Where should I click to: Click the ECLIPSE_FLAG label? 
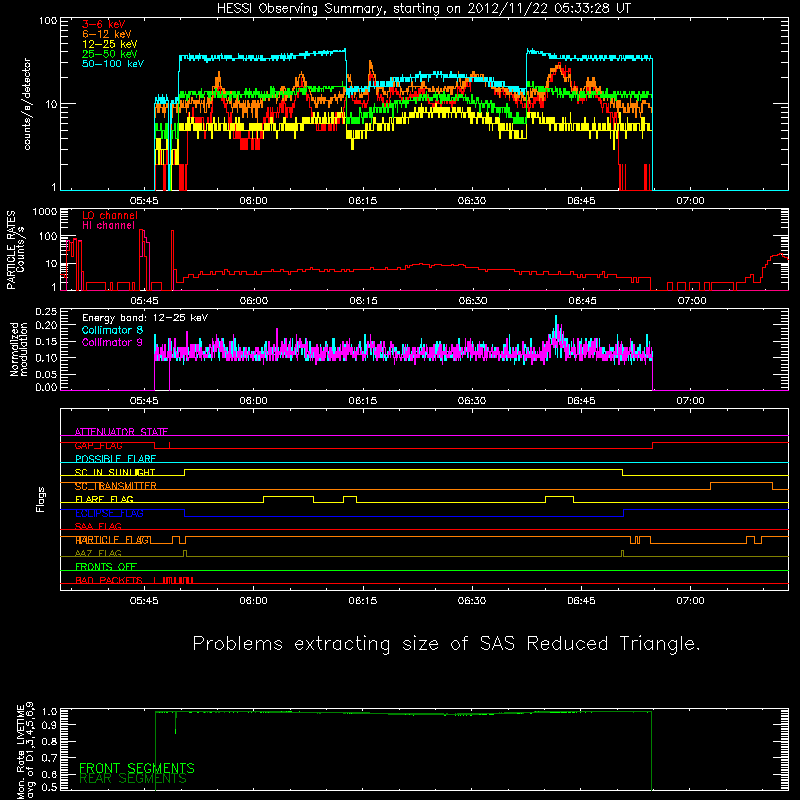pos(109,513)
